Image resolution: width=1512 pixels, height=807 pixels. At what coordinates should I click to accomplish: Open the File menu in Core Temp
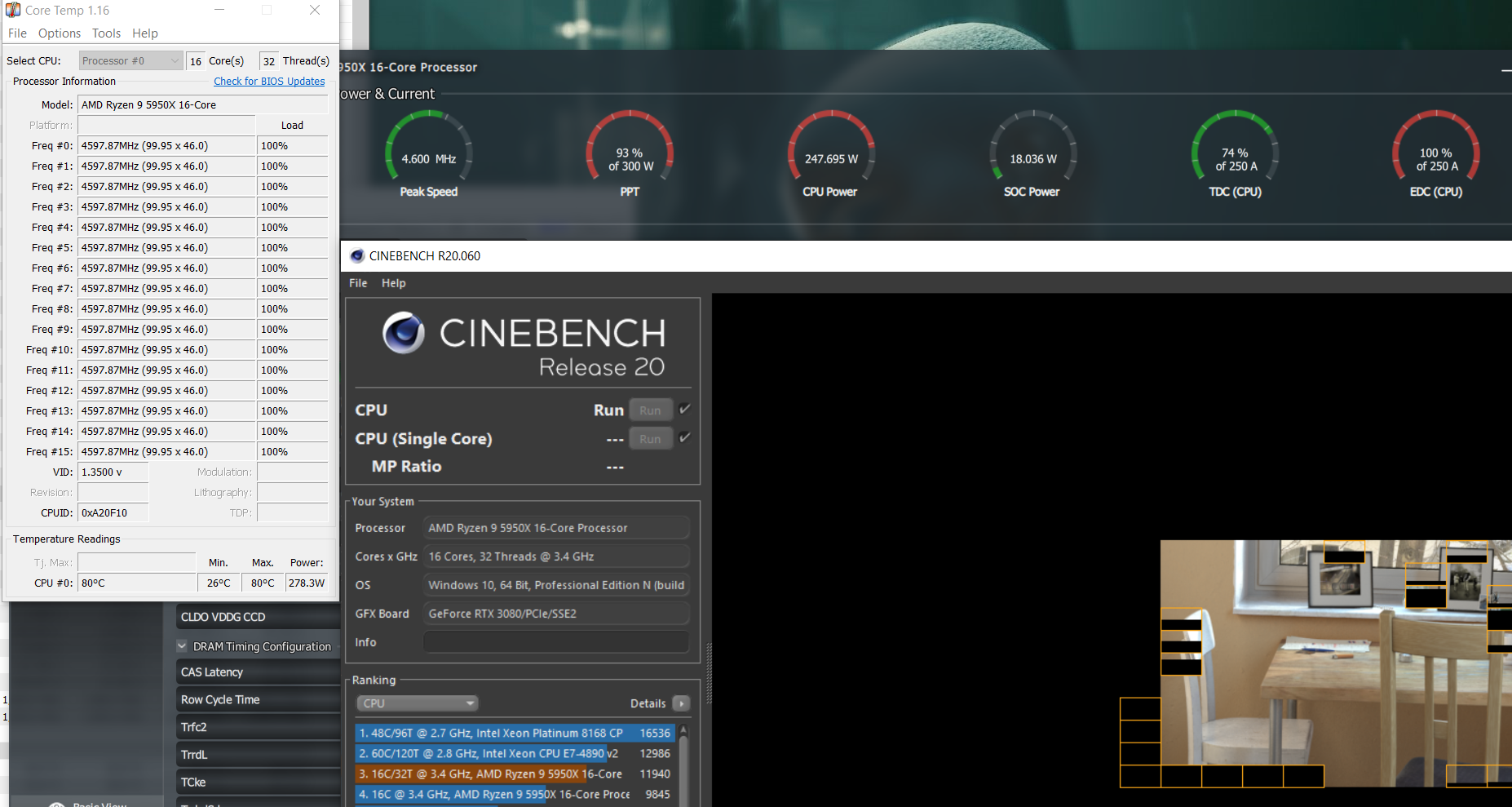pos(17,33)
